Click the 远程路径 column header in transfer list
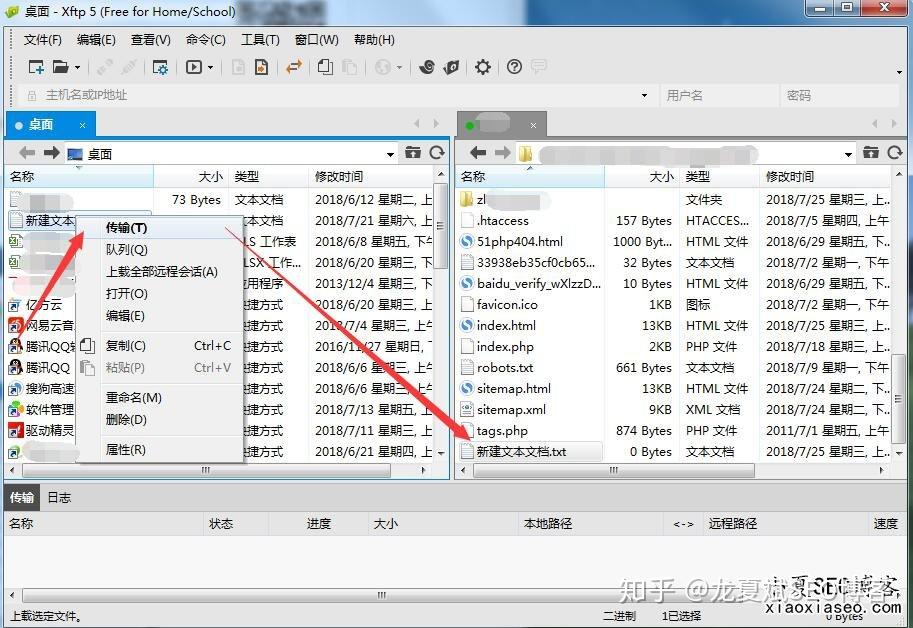Viewport: 913px width, 628px height. point(785,524)
